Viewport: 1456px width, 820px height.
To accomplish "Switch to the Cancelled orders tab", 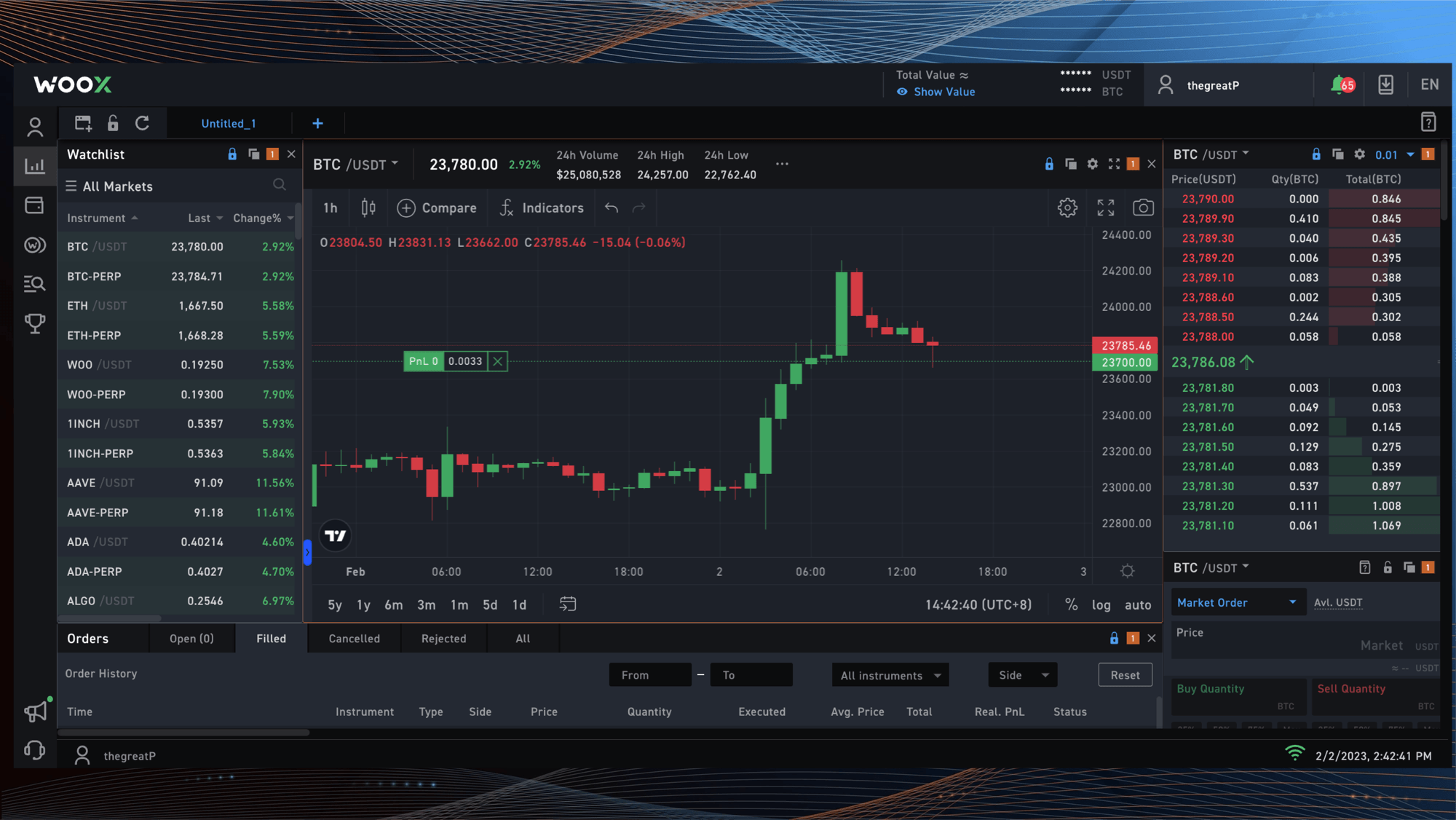I will point(355,639).
